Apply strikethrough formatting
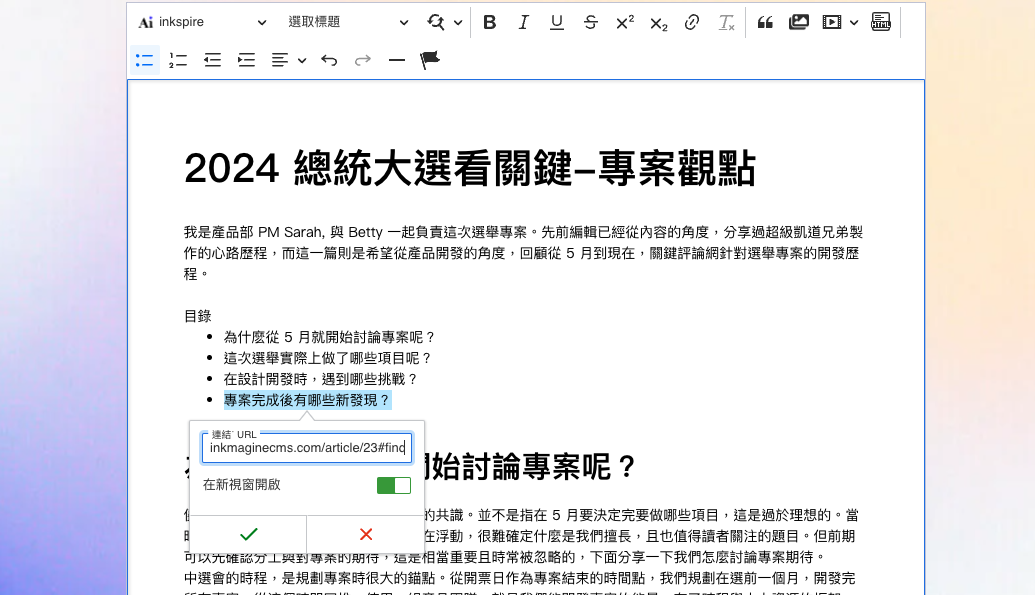This screenshot has width=1035, height=595. 590,22
